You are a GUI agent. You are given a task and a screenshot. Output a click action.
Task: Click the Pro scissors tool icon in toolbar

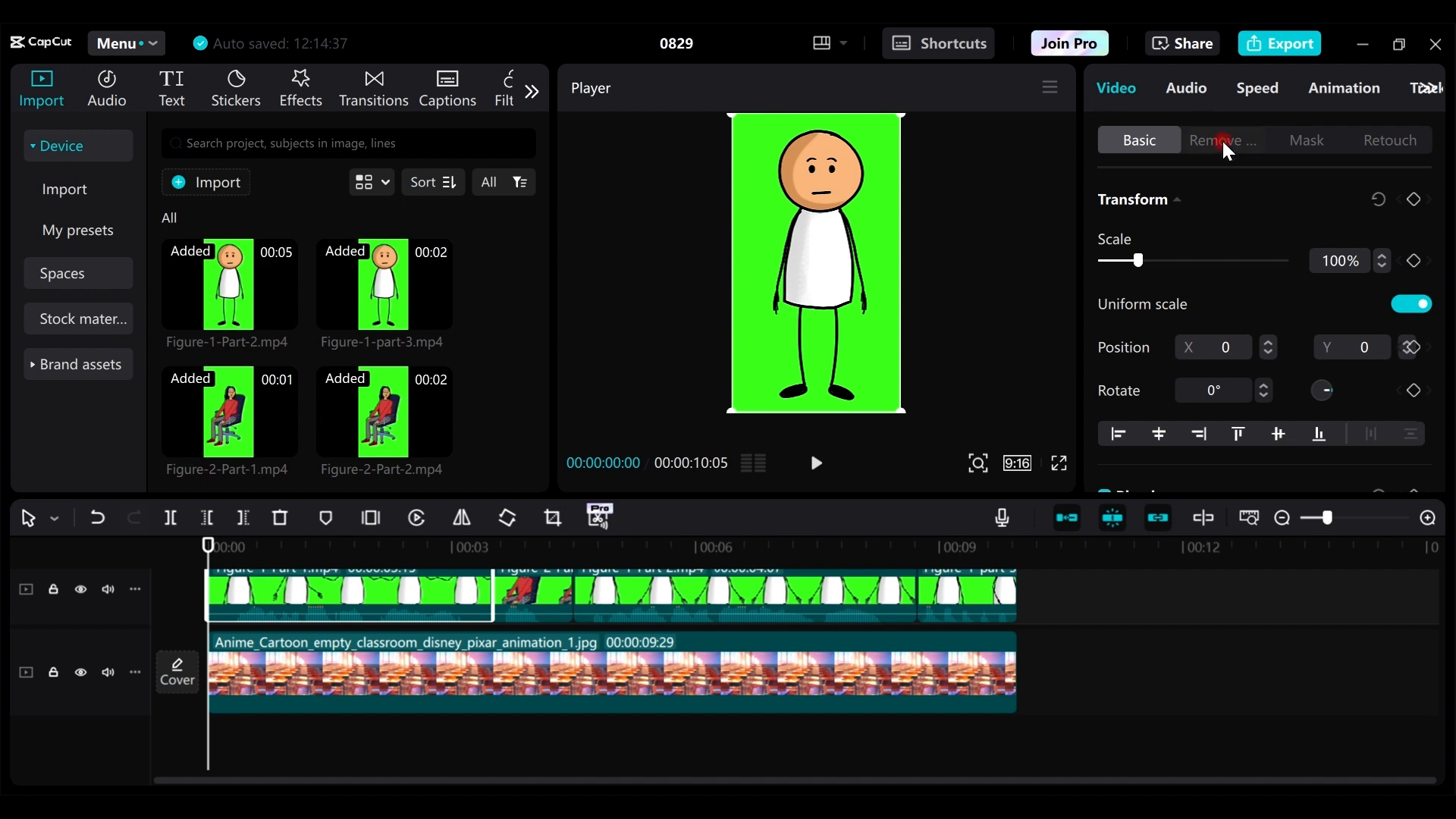(600, 516)
